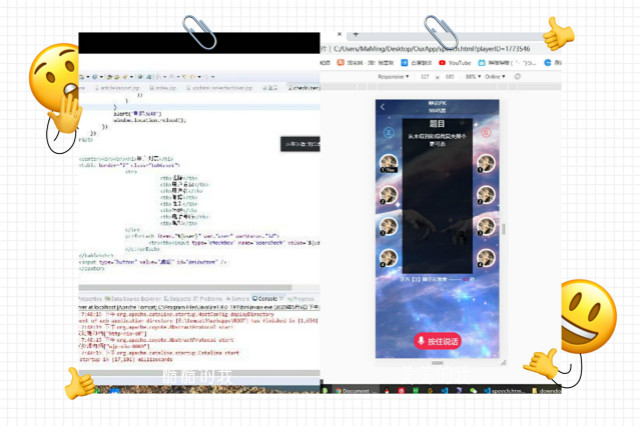Click the device frame corner resize handle

(504, 362)
